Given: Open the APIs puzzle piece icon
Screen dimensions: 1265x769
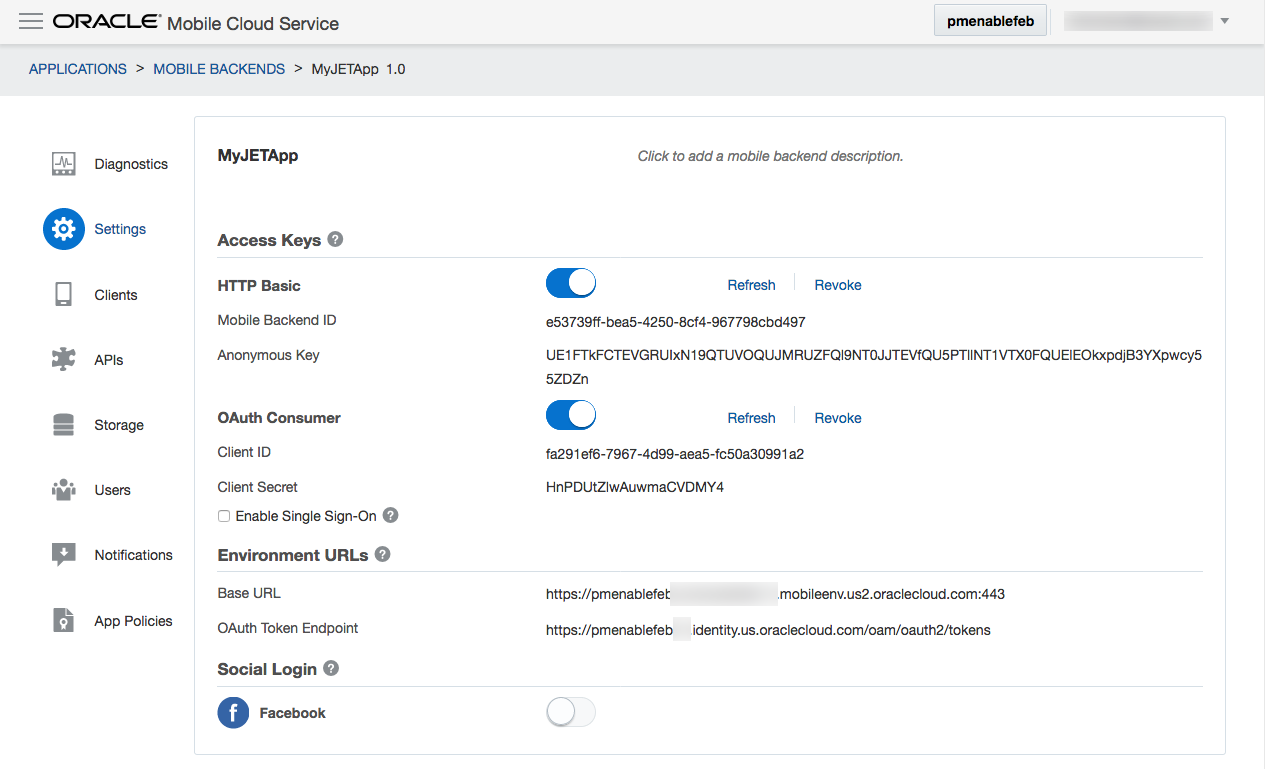Looking at the screenshot, I should [x=64, y=360].
